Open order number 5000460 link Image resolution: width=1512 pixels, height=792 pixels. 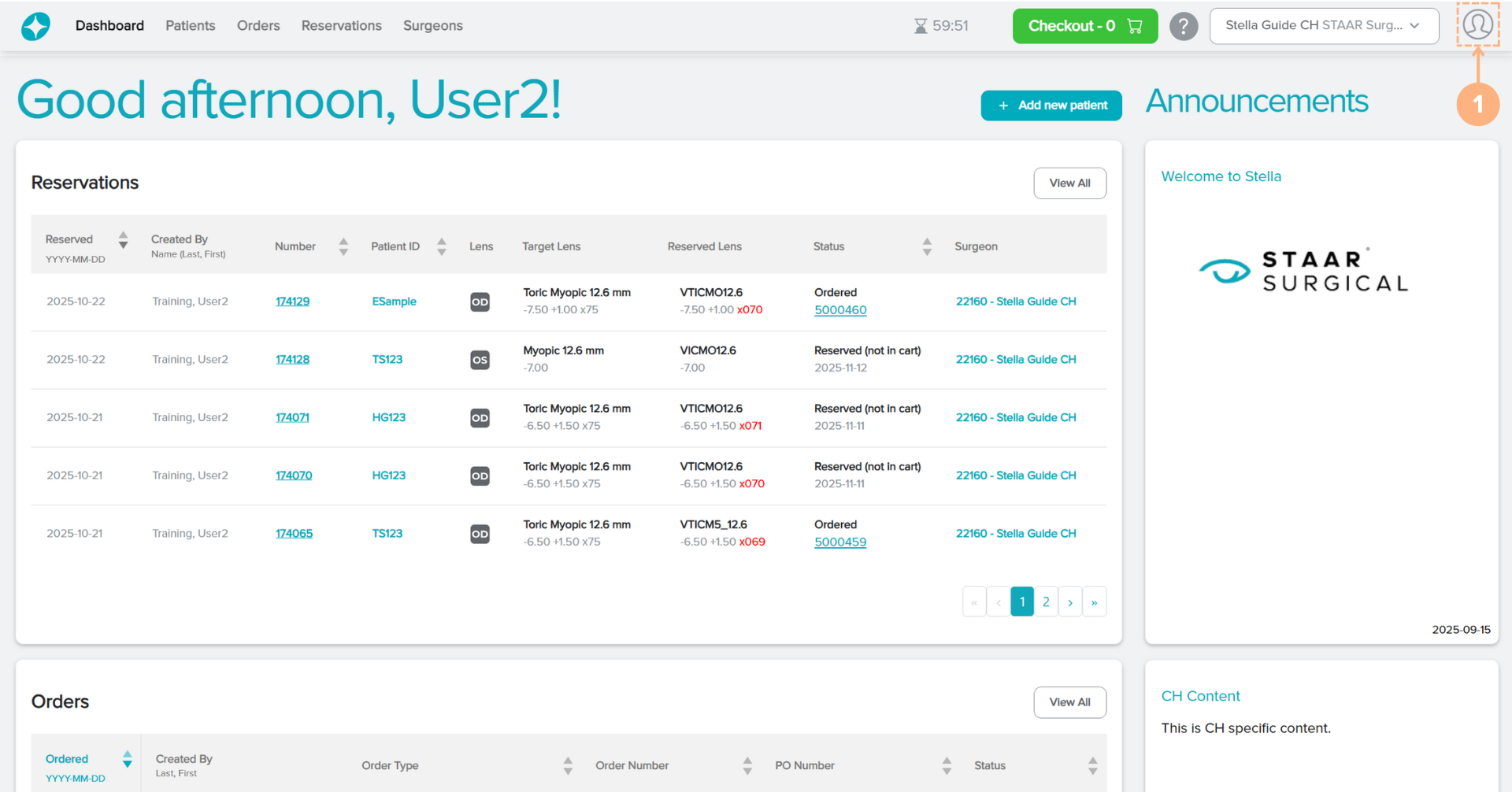[x=839, y=310]
